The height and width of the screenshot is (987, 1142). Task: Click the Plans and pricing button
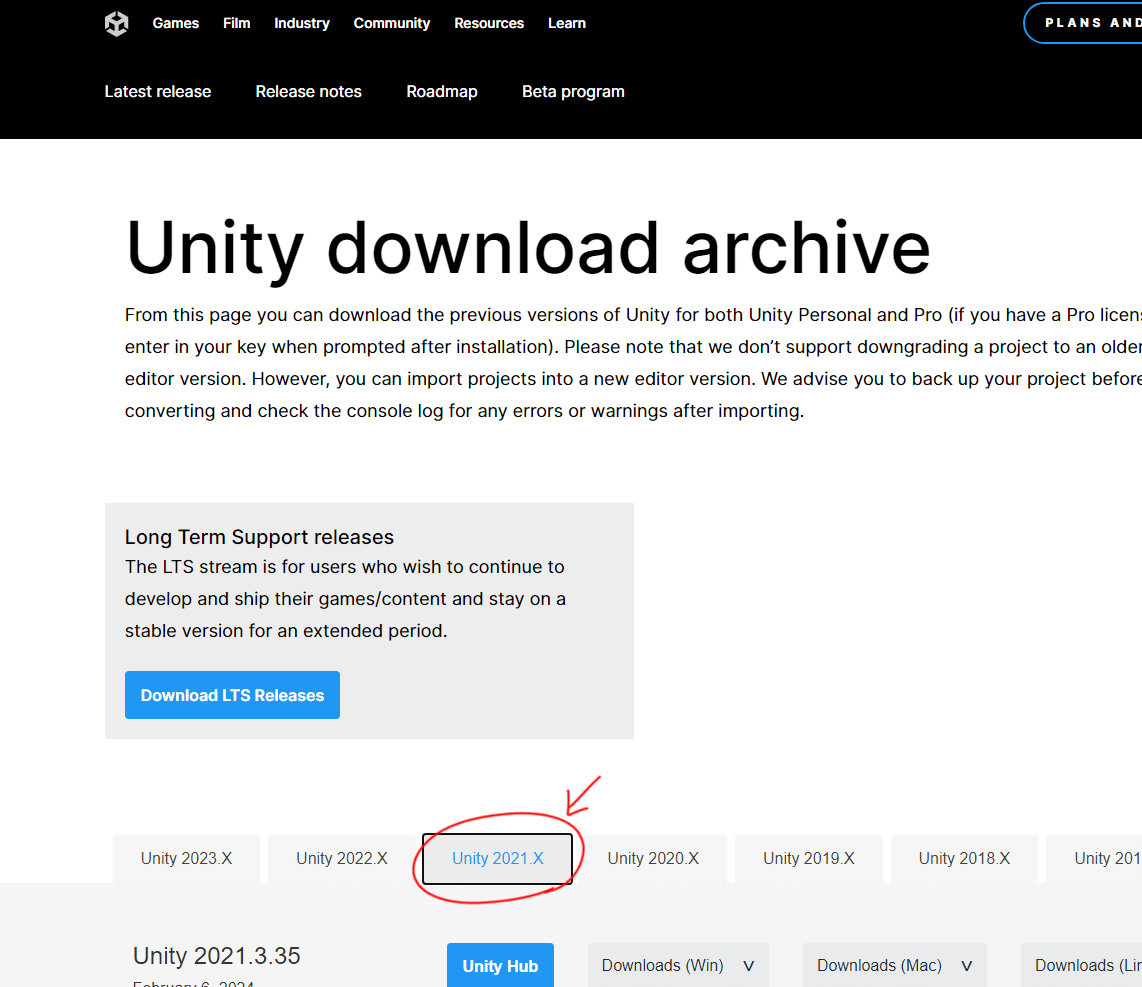[x=1083, y=23]
